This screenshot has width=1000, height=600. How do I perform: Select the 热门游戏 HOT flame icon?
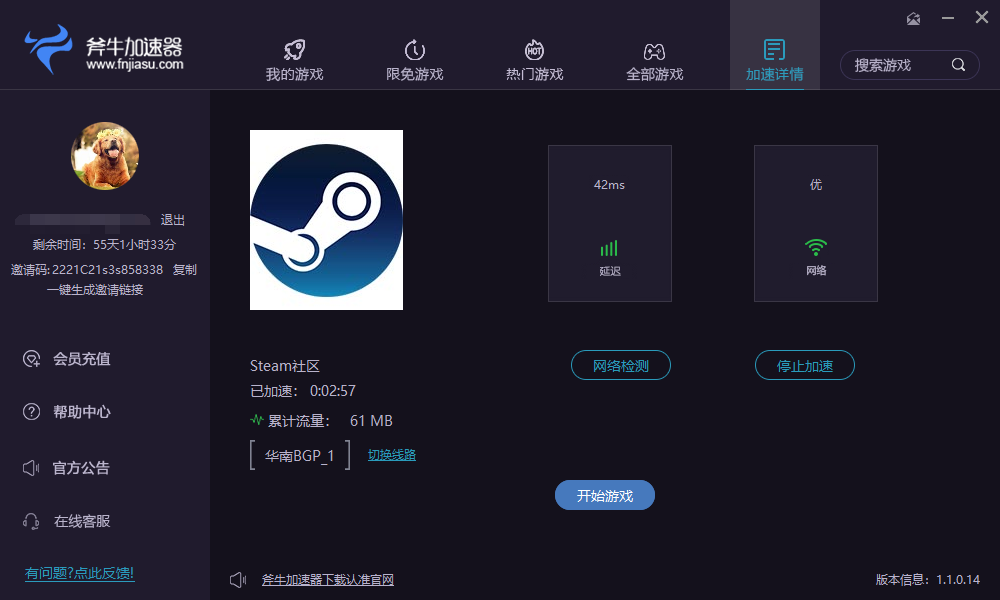(x=534, y=50)
